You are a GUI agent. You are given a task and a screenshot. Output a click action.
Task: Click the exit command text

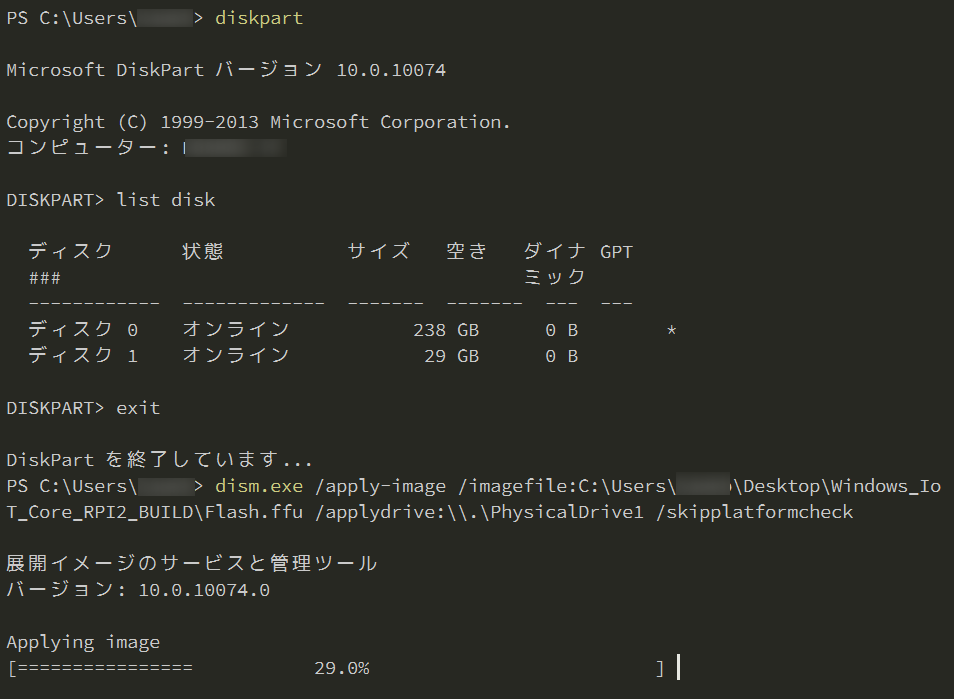pos(138,408)
